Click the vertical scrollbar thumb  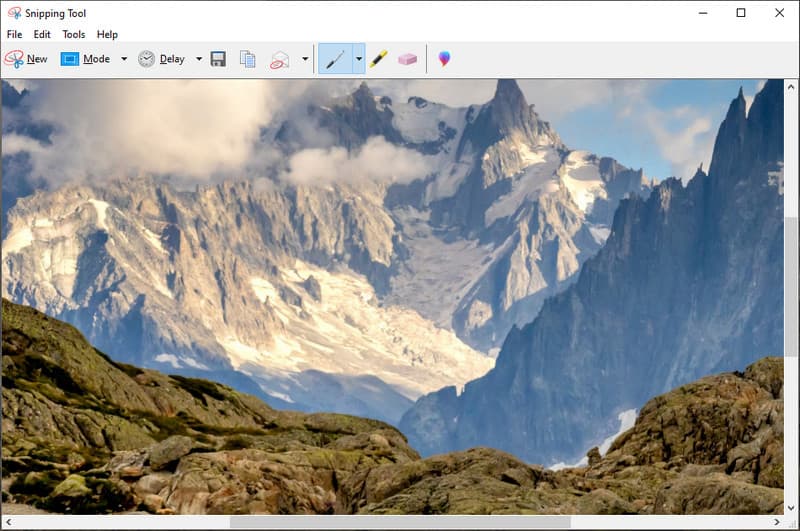point(791,287)
